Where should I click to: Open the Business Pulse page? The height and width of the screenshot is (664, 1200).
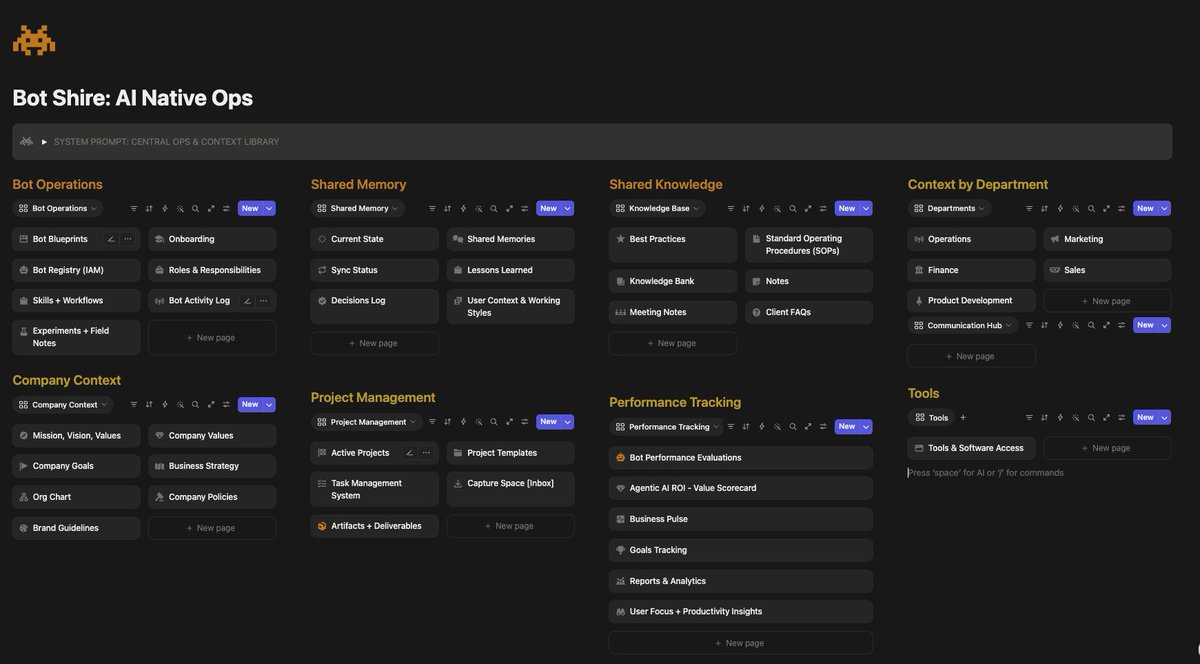(x=741, y=519)
